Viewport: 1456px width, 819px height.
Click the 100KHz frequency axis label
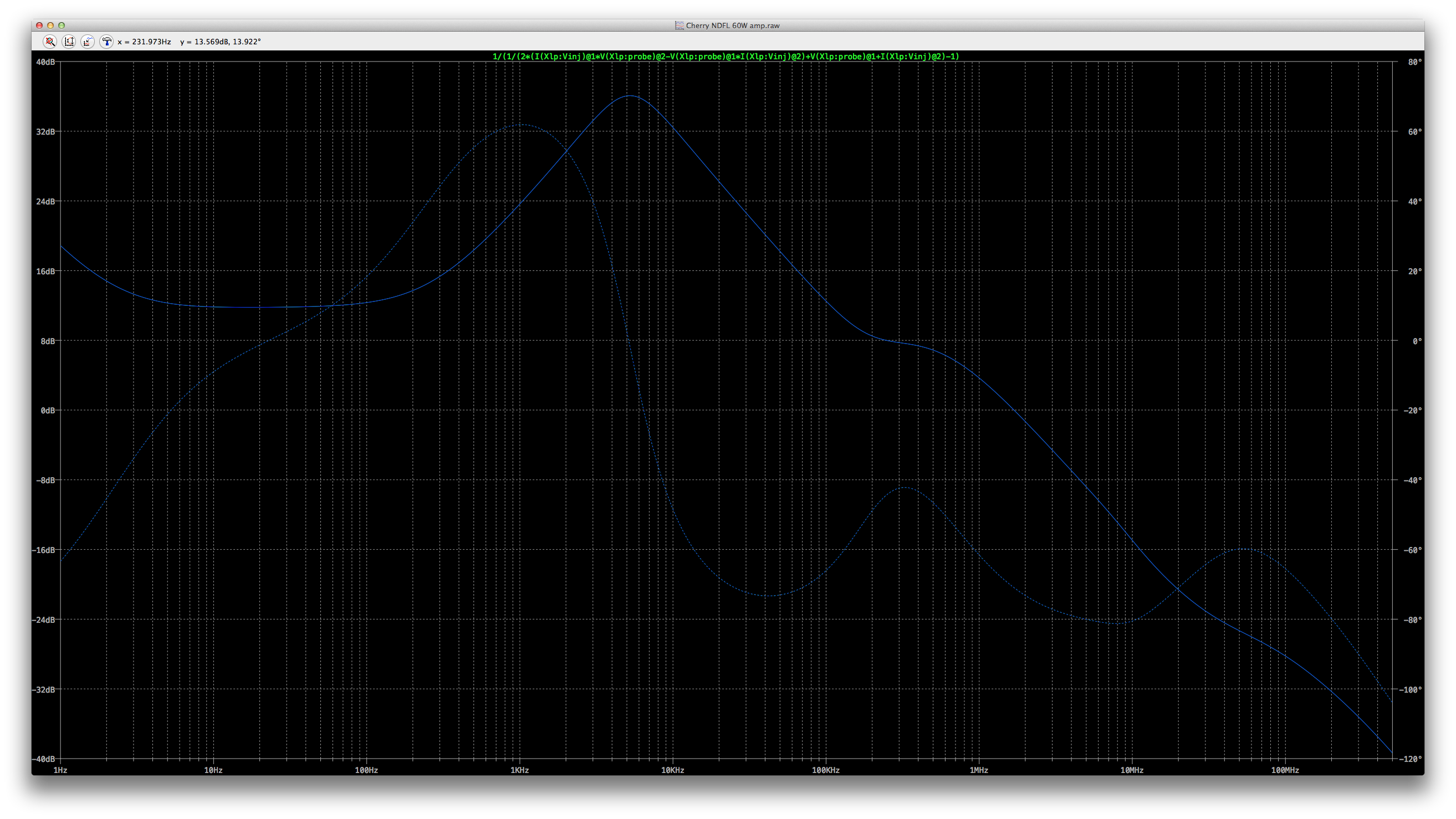coord(826,770)
